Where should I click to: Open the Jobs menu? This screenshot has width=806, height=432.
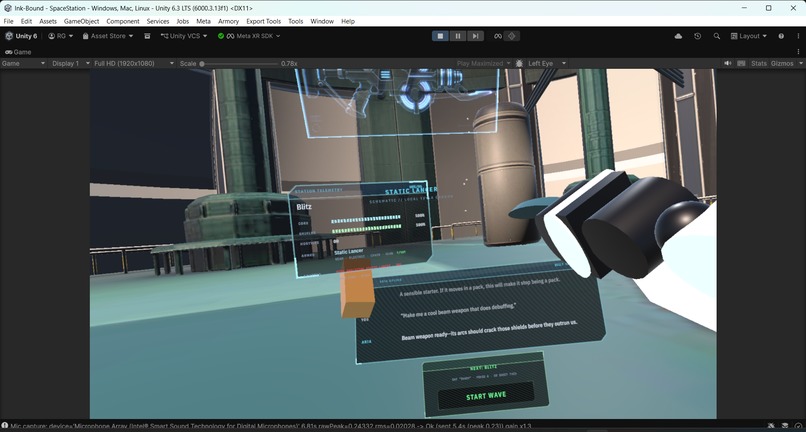(182, 21)
